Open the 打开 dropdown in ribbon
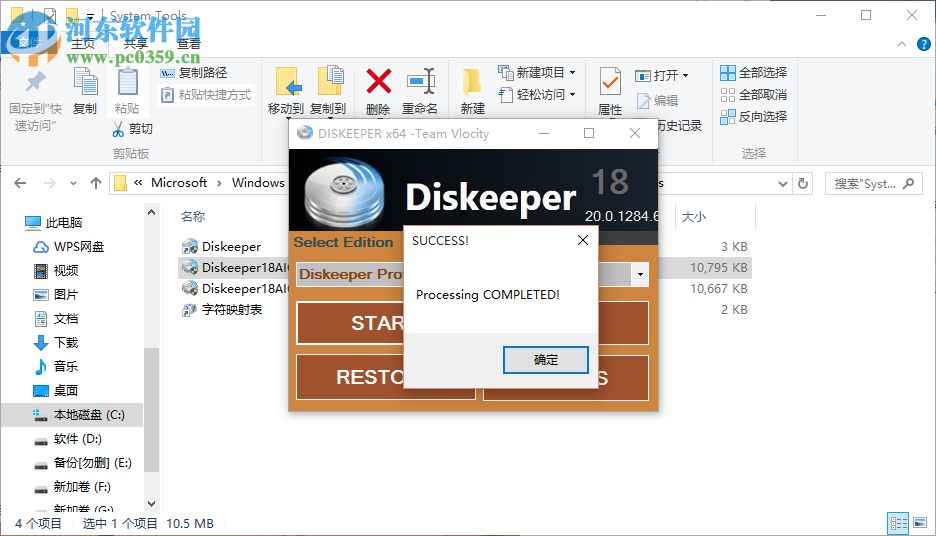This screenshot has height=536, width=936. point(661,76)
